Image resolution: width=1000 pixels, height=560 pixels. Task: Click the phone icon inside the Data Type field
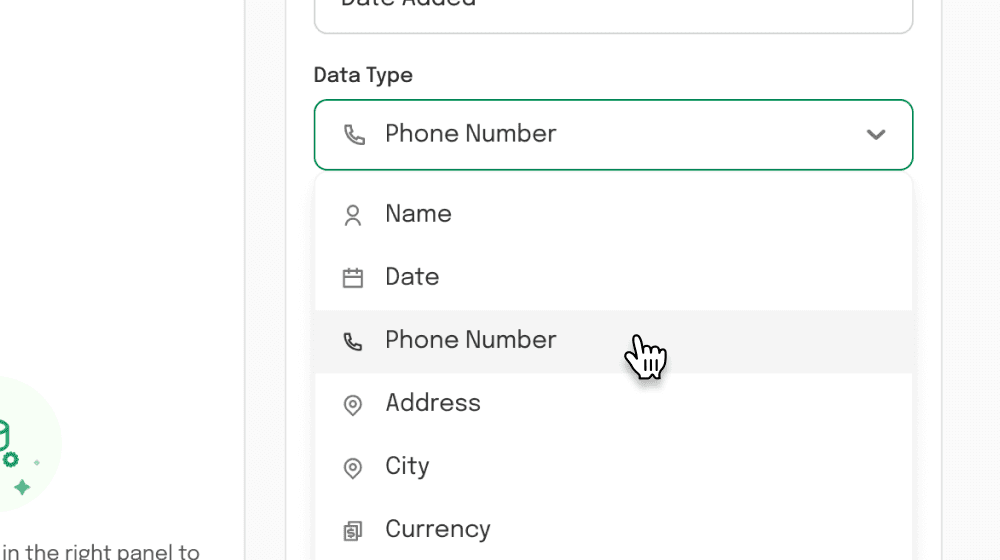(x=355, y=135)
